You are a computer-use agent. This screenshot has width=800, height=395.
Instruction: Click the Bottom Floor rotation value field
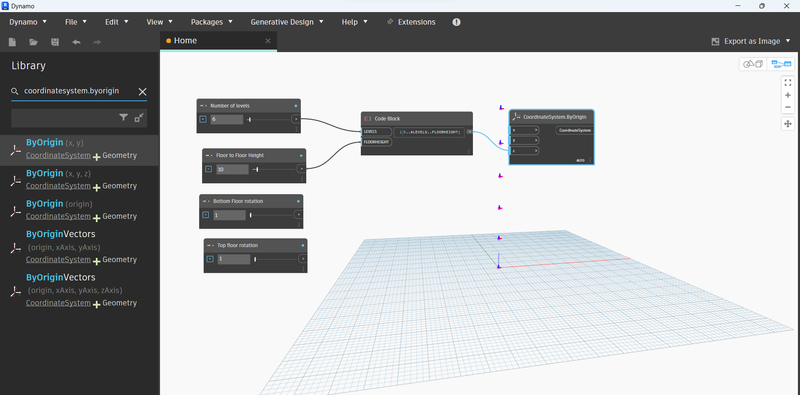point(229,215)
